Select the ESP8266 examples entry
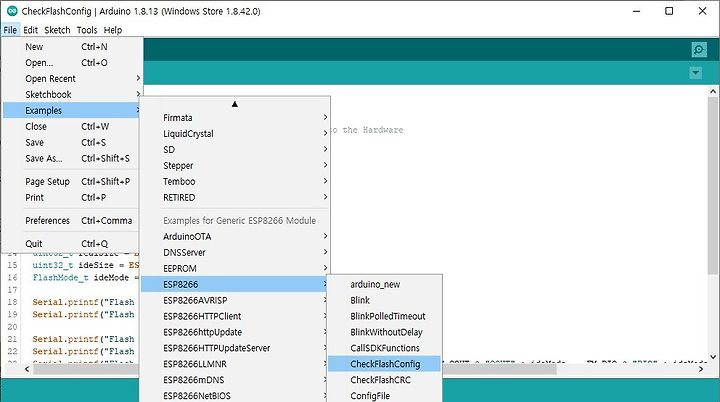This screenshot has width=720, height=402. [235, 284]
